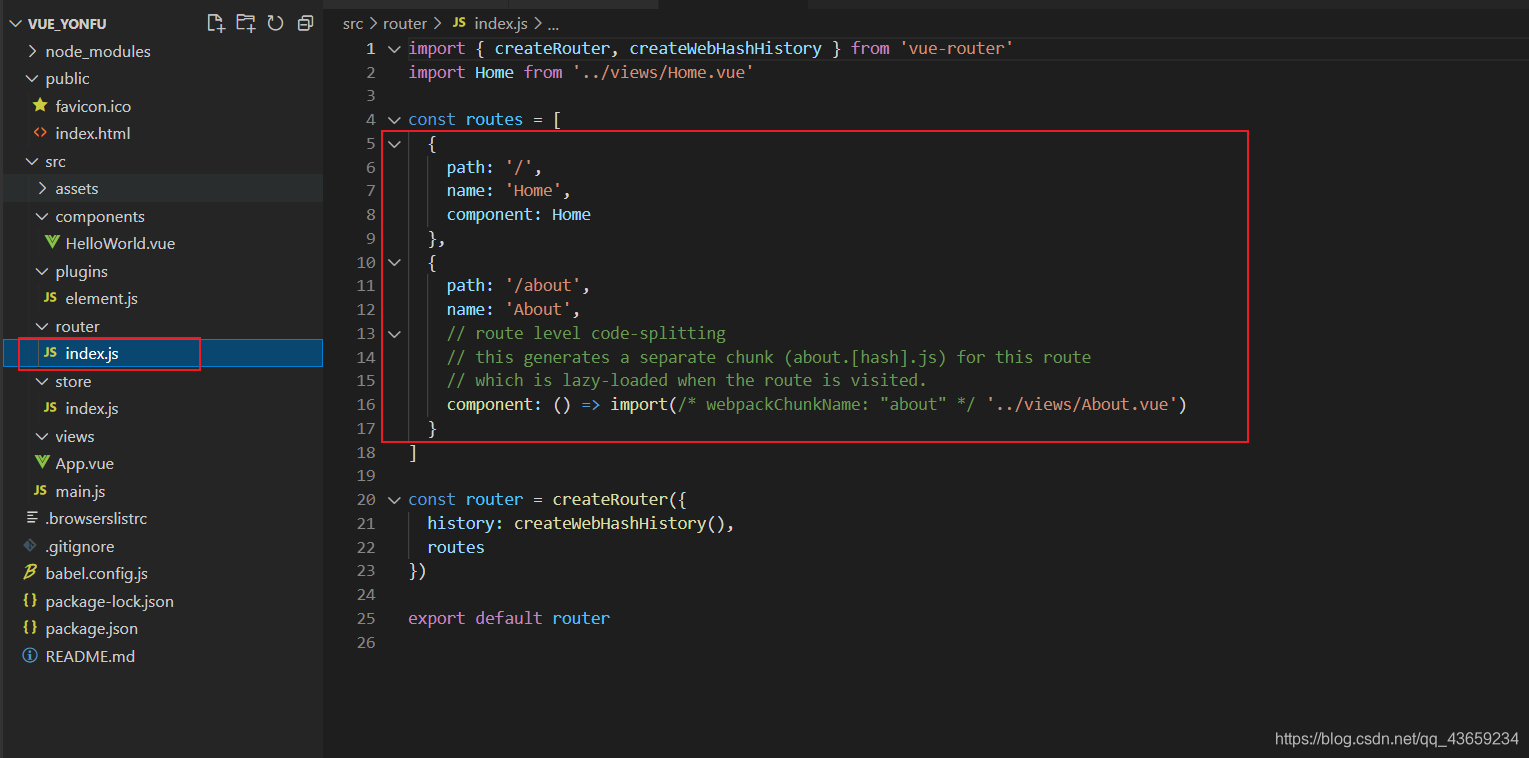Click line number 18 in the gutter
This screenshot has width=1529, height=758.
365,452
